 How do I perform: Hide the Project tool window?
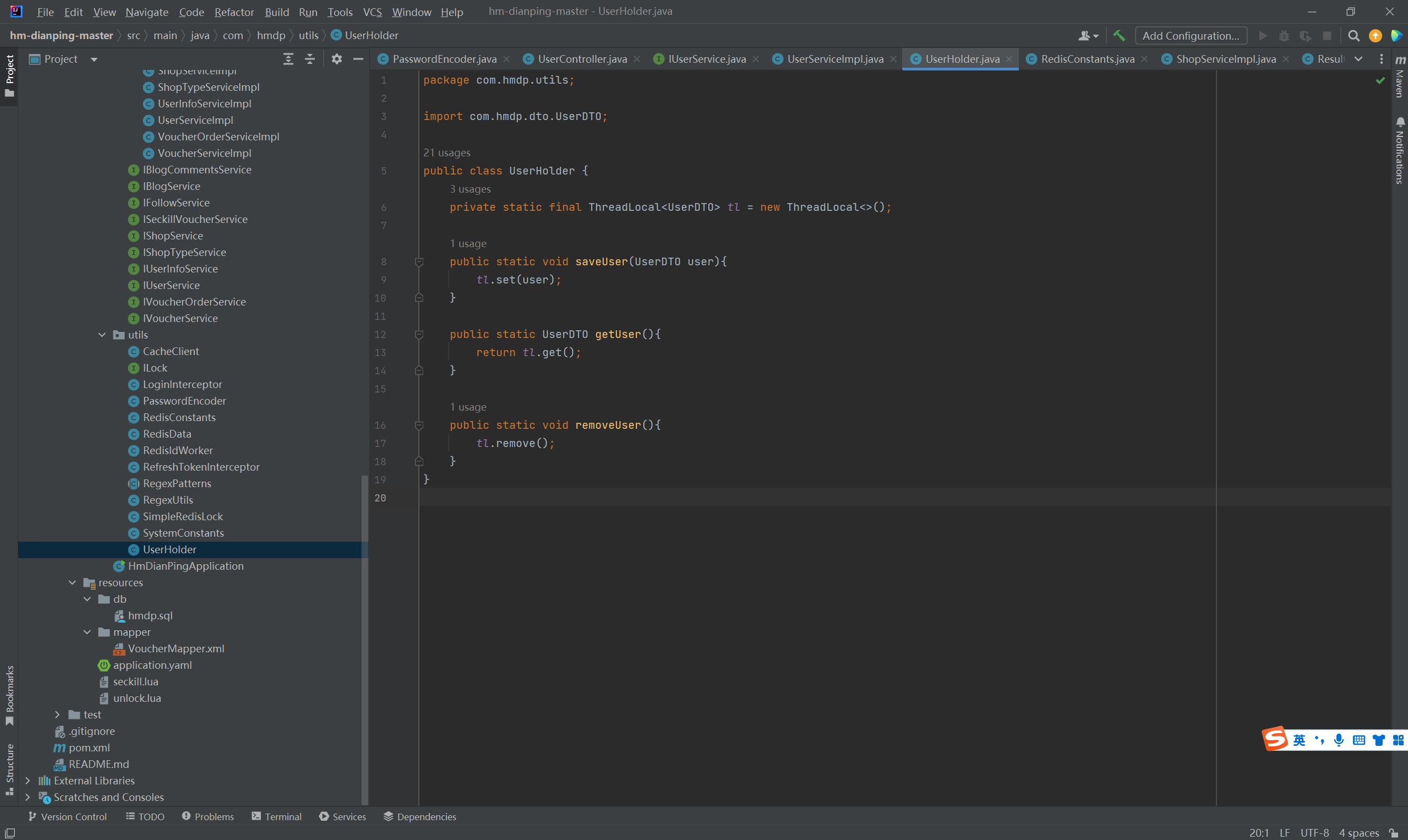pyautogui.click(x=358, y=59)
